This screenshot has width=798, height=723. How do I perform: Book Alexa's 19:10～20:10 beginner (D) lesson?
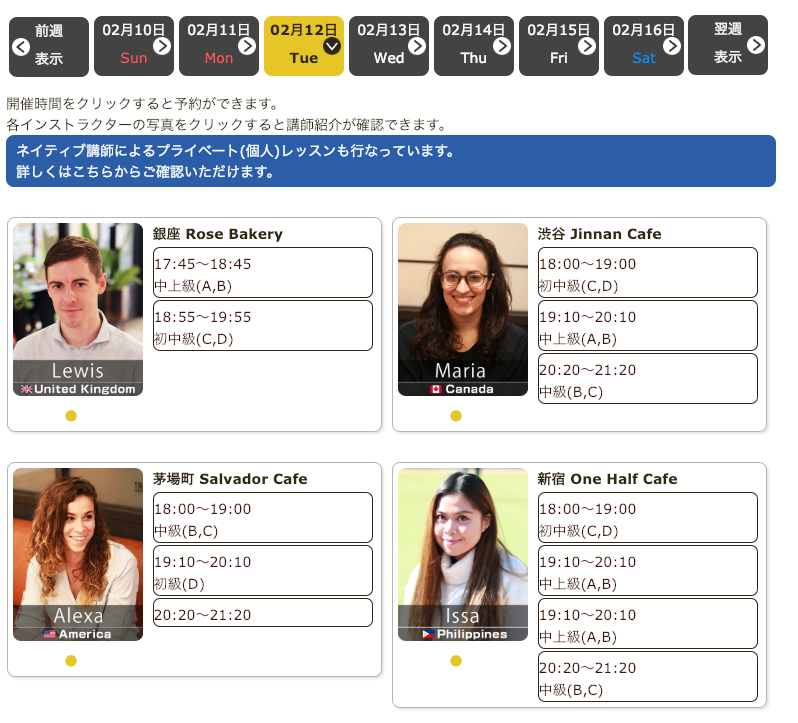(262, 571)
